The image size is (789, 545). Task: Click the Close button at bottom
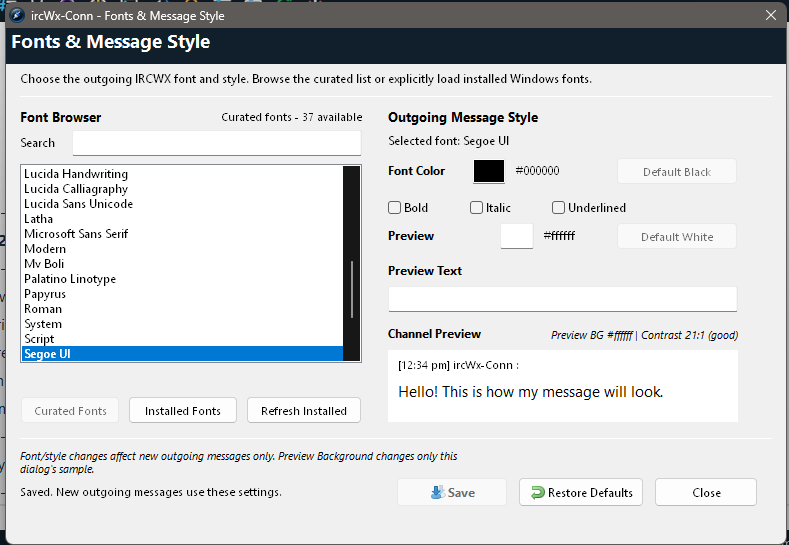pos(706,492)
